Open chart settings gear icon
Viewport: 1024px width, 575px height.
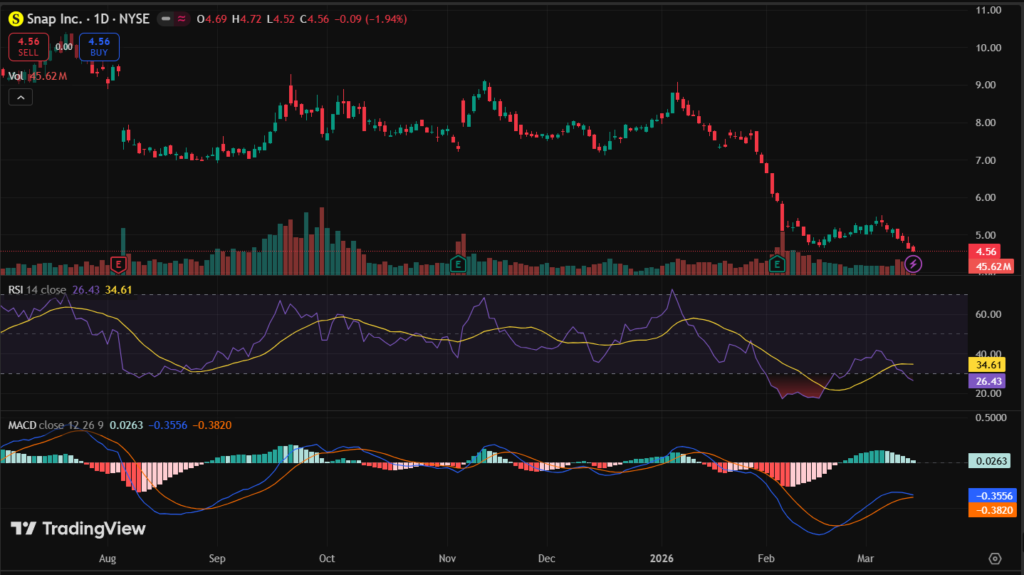(x=995, y=558)
